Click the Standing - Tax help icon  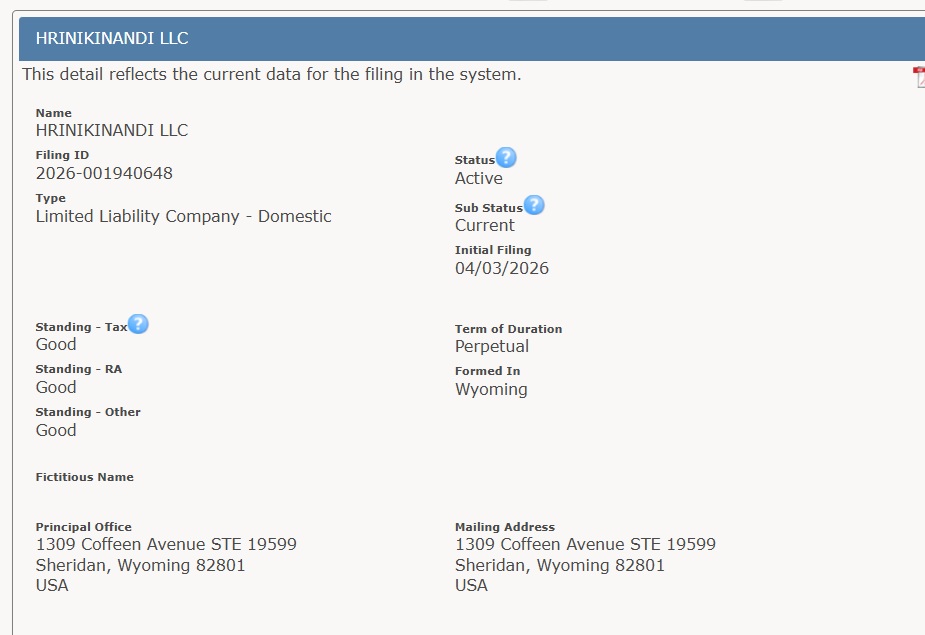coord(138,324)
